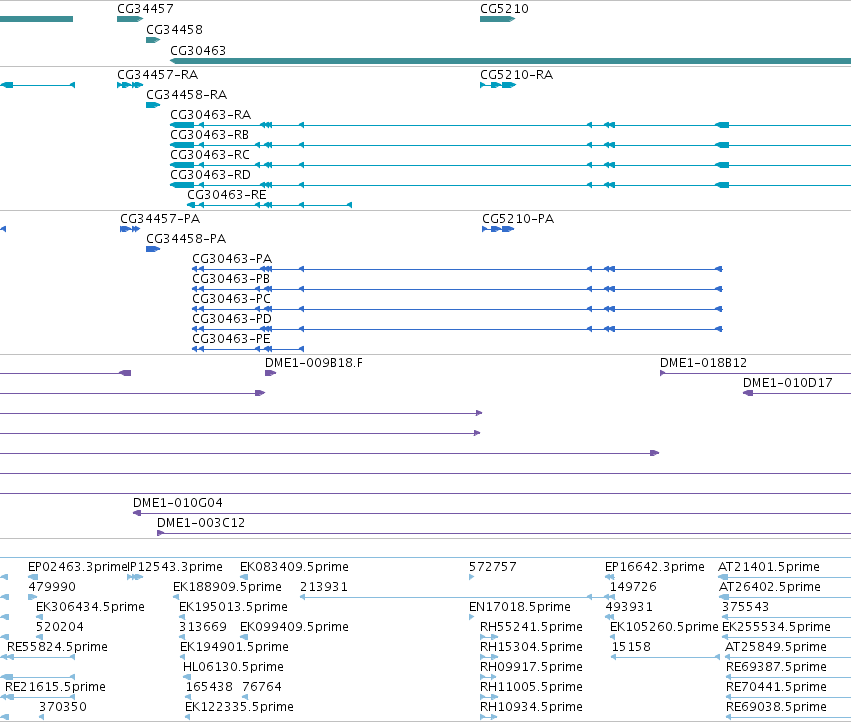This screenshot has height=722, width=851.
Task: Select EST RE21615.5prime
Action: 55,687
